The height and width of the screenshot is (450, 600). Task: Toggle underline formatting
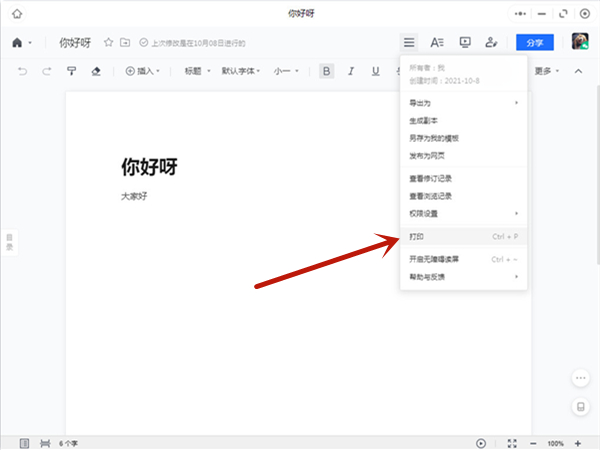tap(376, 71)
